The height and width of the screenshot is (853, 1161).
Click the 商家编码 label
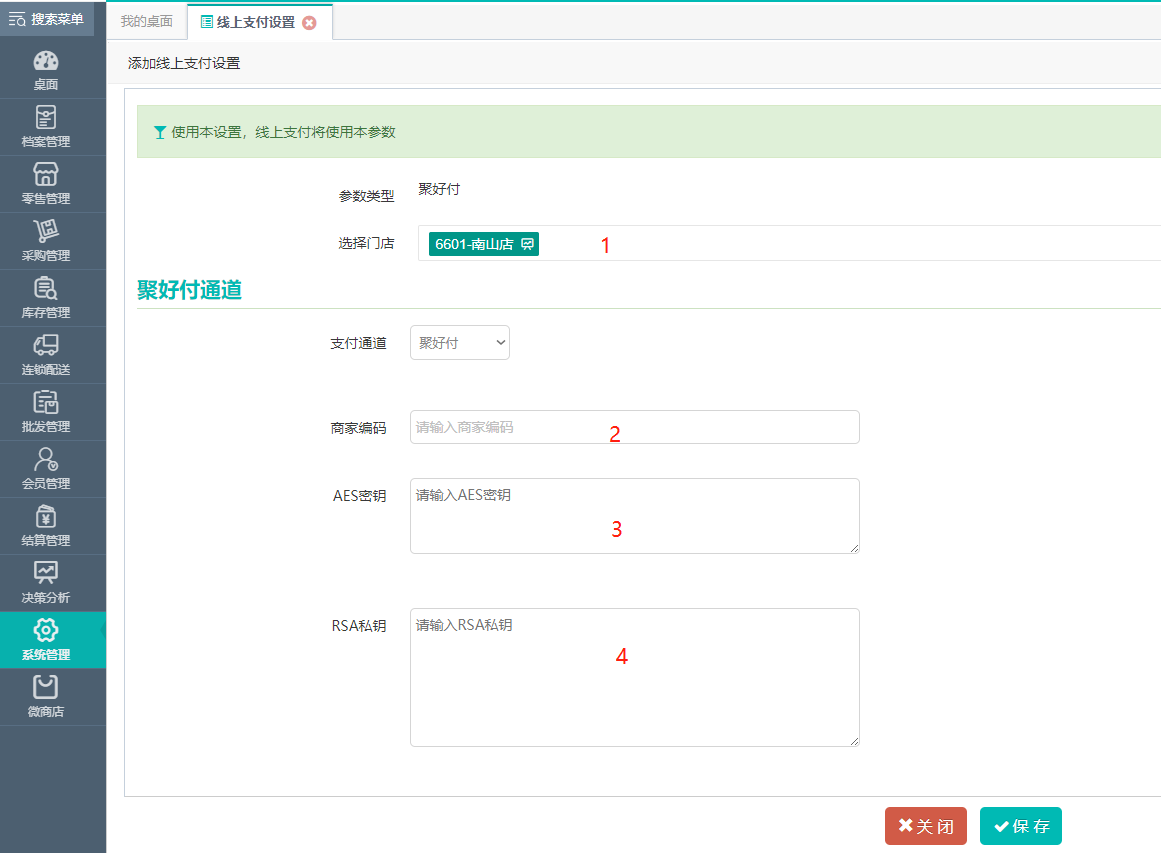(x=358, y=428)
